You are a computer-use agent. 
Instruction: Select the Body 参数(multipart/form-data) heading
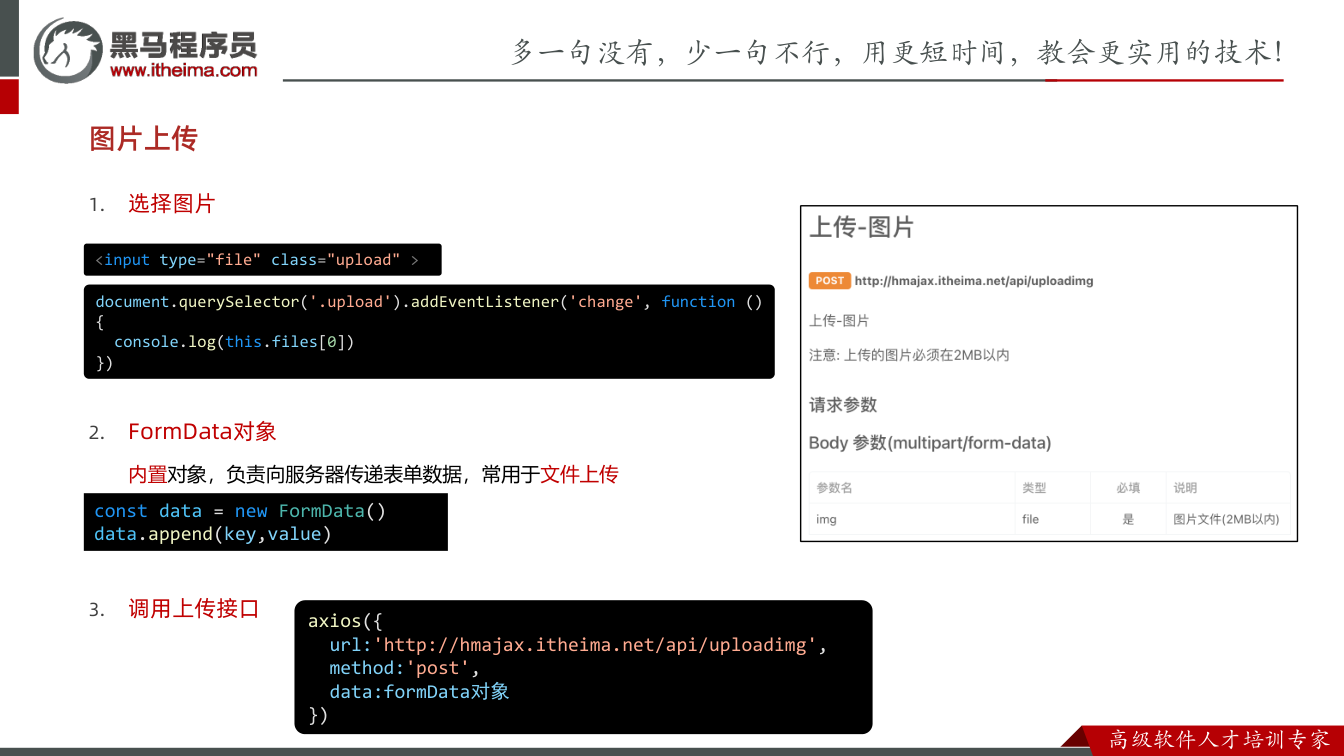(x=930, y=443)
